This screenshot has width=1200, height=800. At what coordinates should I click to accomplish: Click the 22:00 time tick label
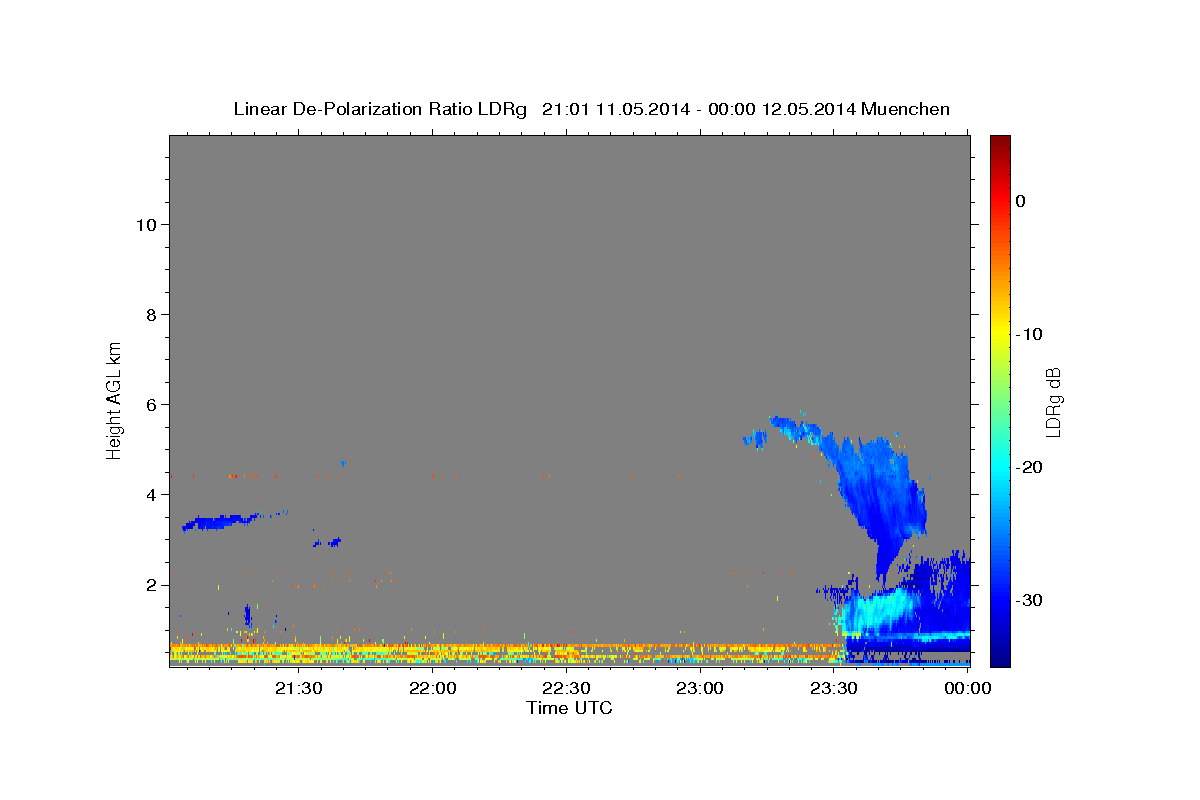(x=432, y=688)
